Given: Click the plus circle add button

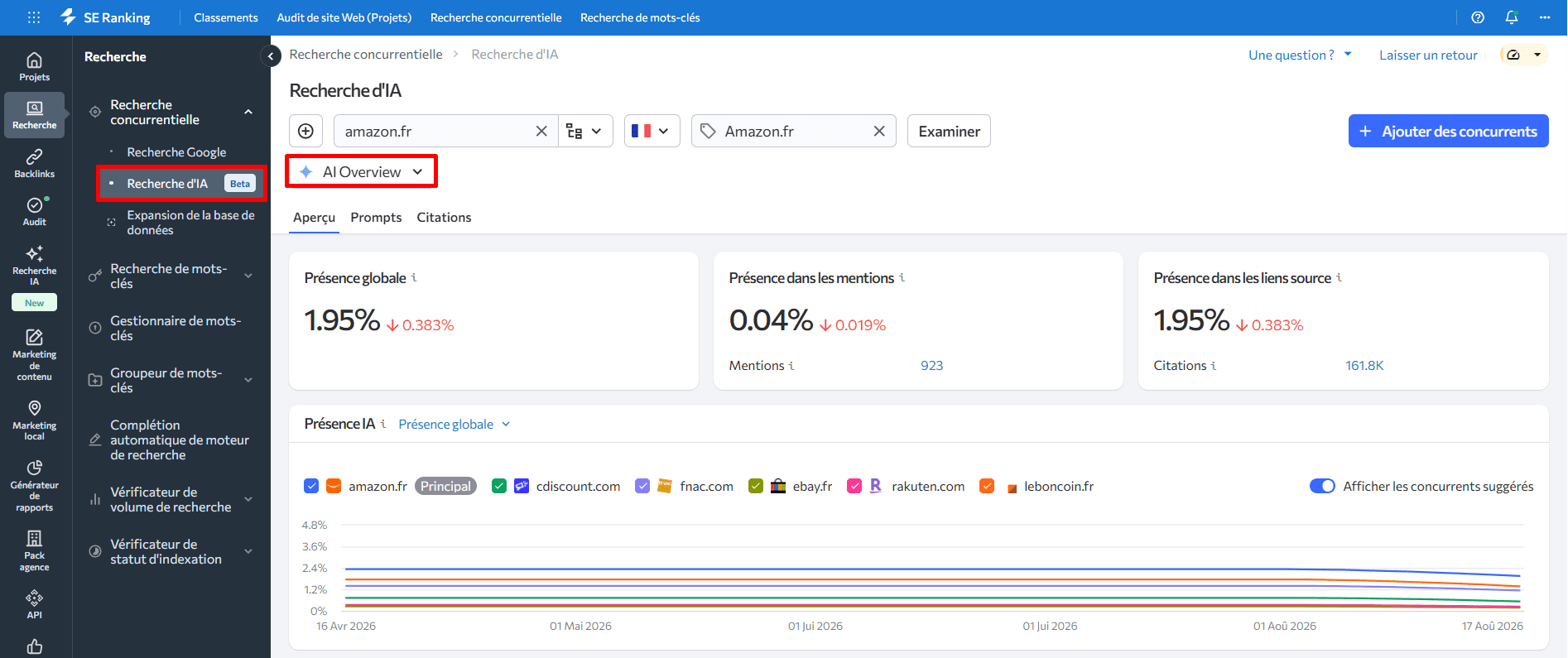Looking at the screenshot, I should [305, 131].
